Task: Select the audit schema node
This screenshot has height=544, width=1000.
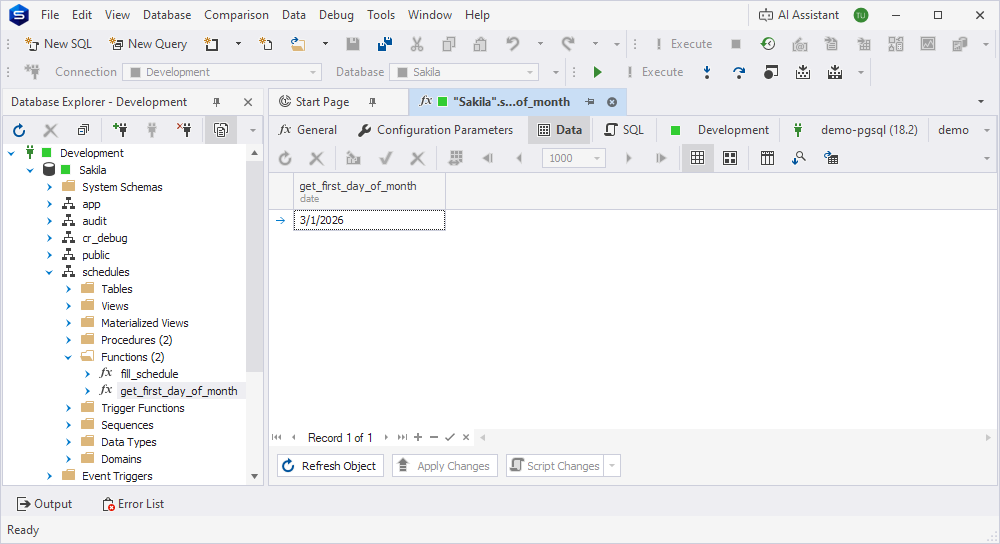Action: pyautogui.click(x=94, y=221)
